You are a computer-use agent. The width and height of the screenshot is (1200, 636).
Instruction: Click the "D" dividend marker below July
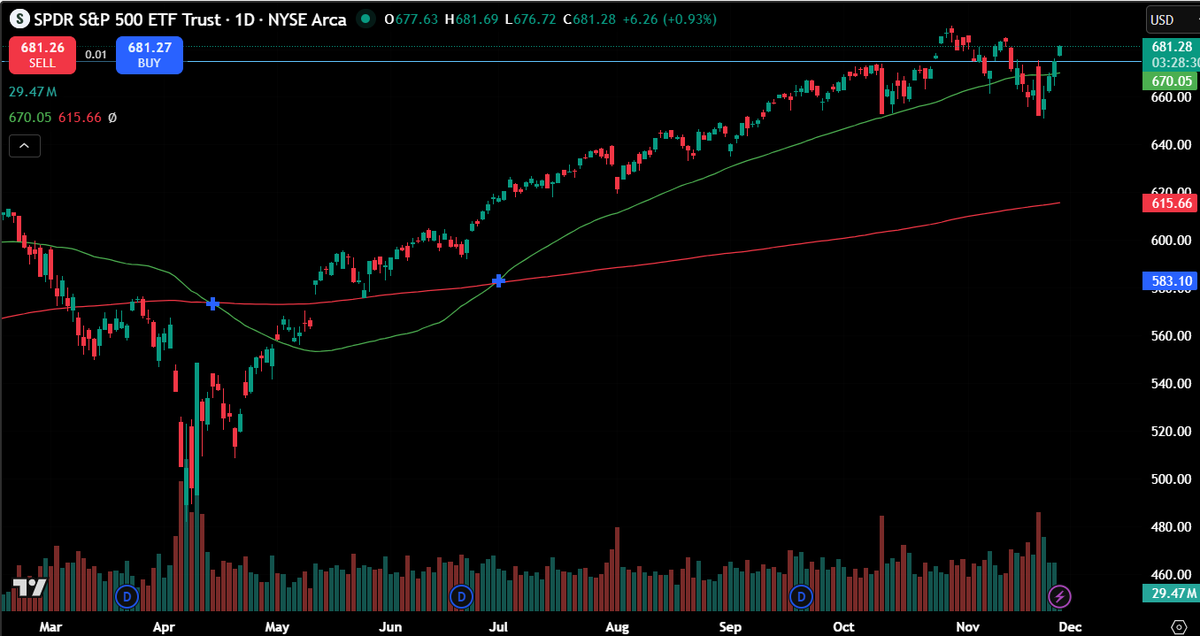pos(461,597)
